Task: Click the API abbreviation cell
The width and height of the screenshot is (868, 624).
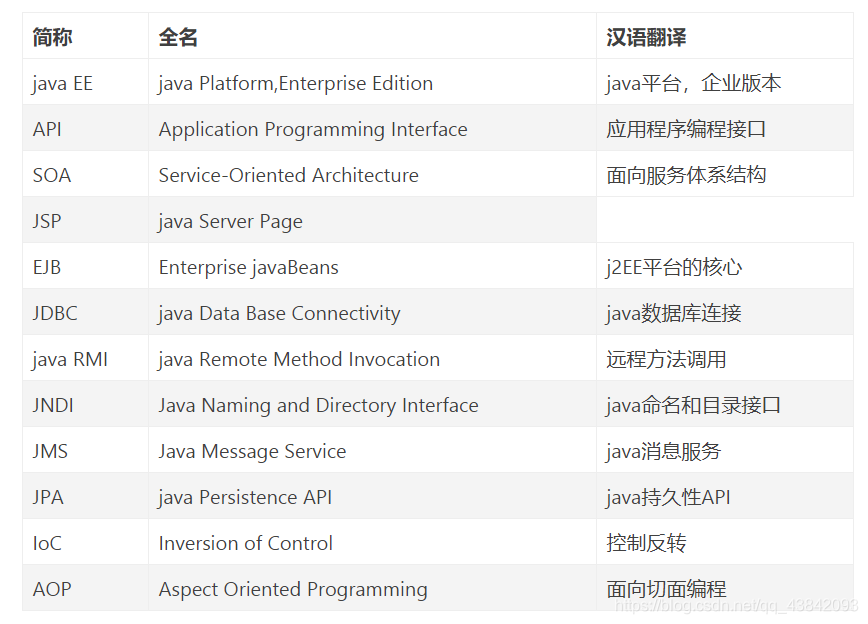Action: (85, 128)
